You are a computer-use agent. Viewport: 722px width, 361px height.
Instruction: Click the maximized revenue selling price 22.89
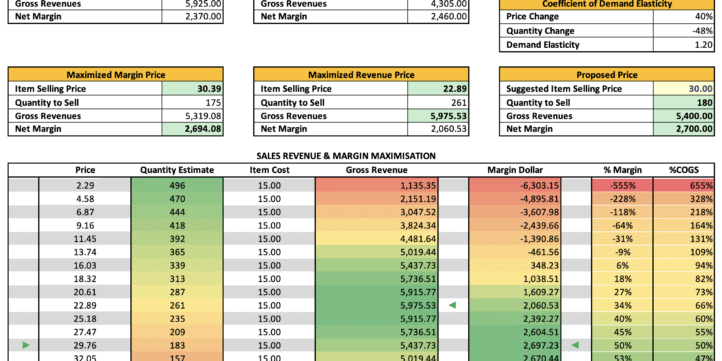tap(438, 89)
